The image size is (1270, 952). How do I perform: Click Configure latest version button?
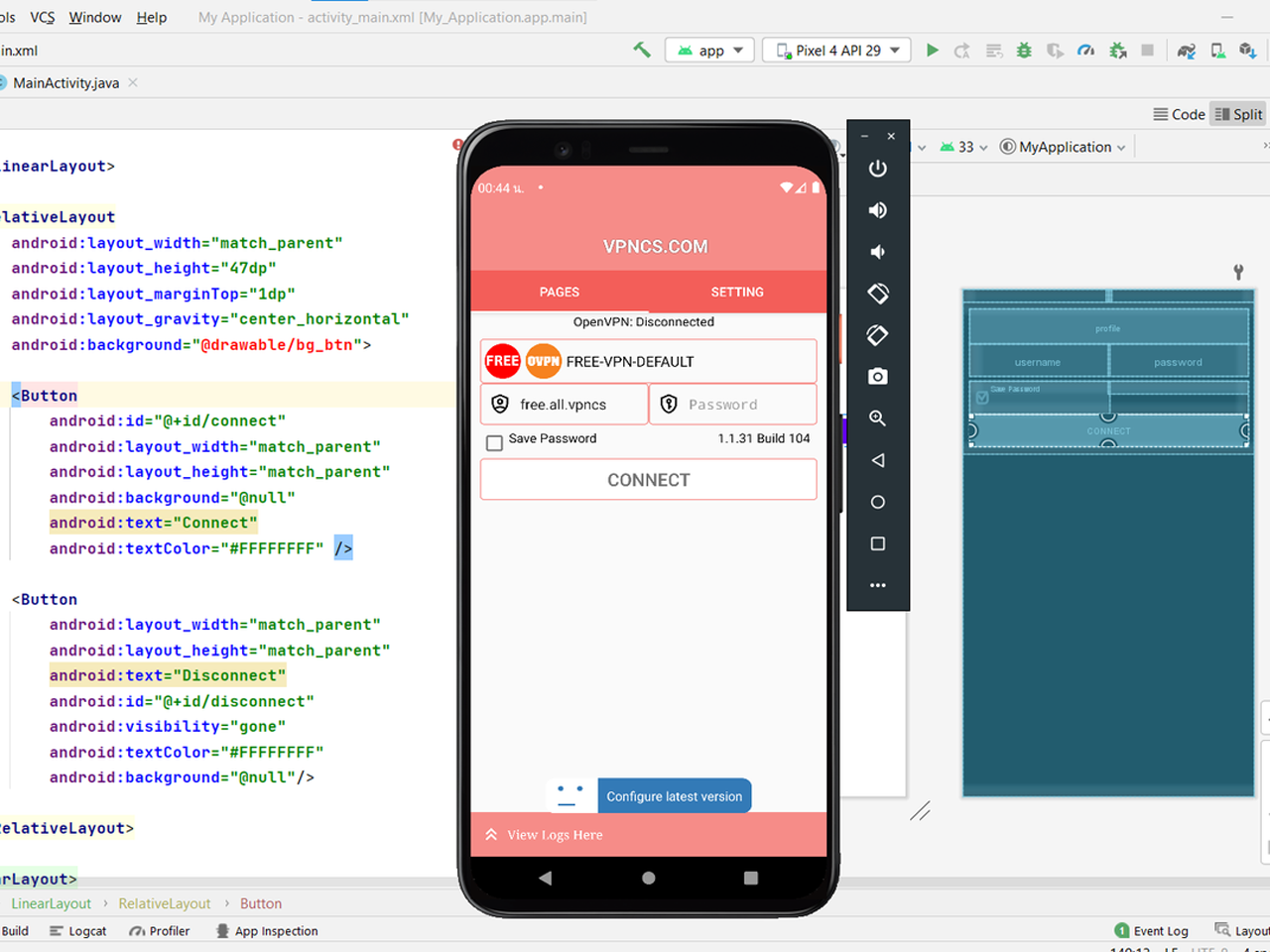(675, 796)
